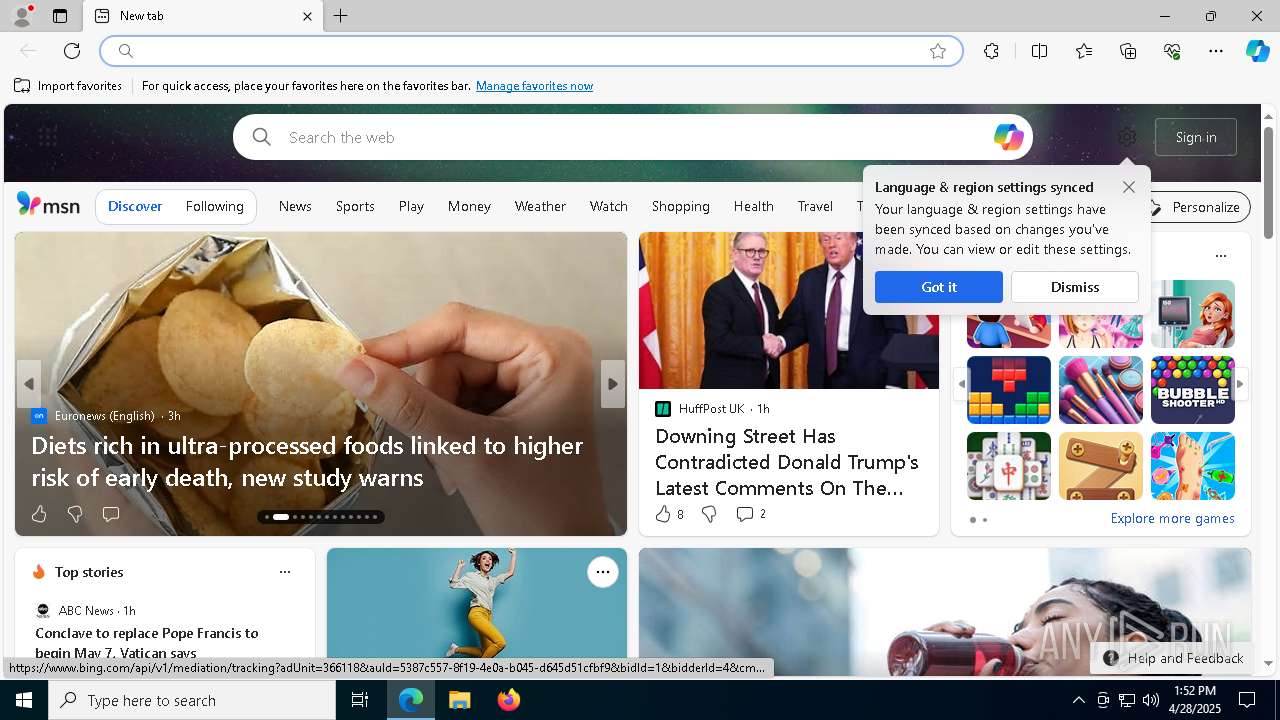Open Top stories more options ellipsis

[285, 572]
